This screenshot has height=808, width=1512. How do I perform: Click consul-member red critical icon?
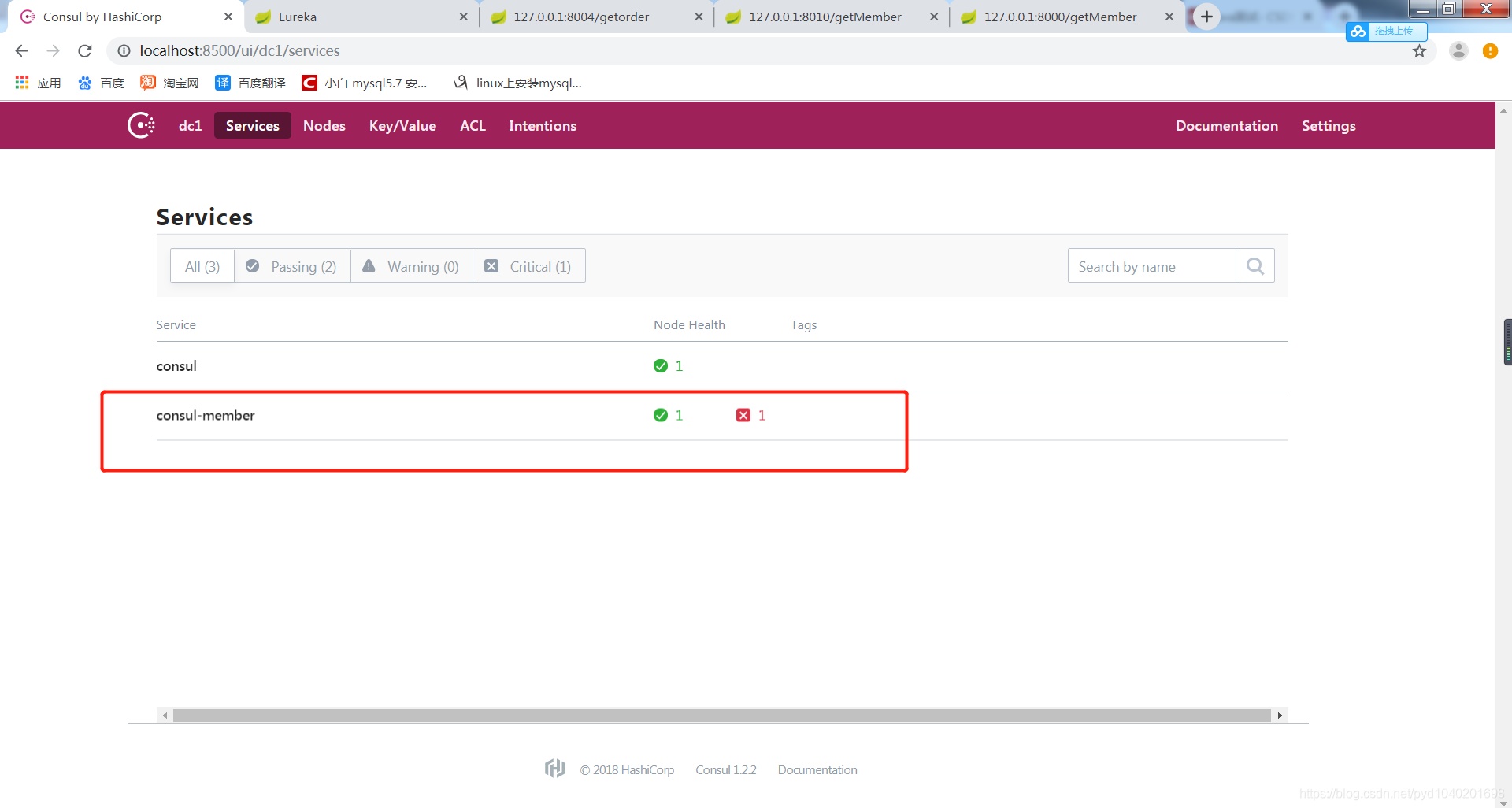[743, 415]
